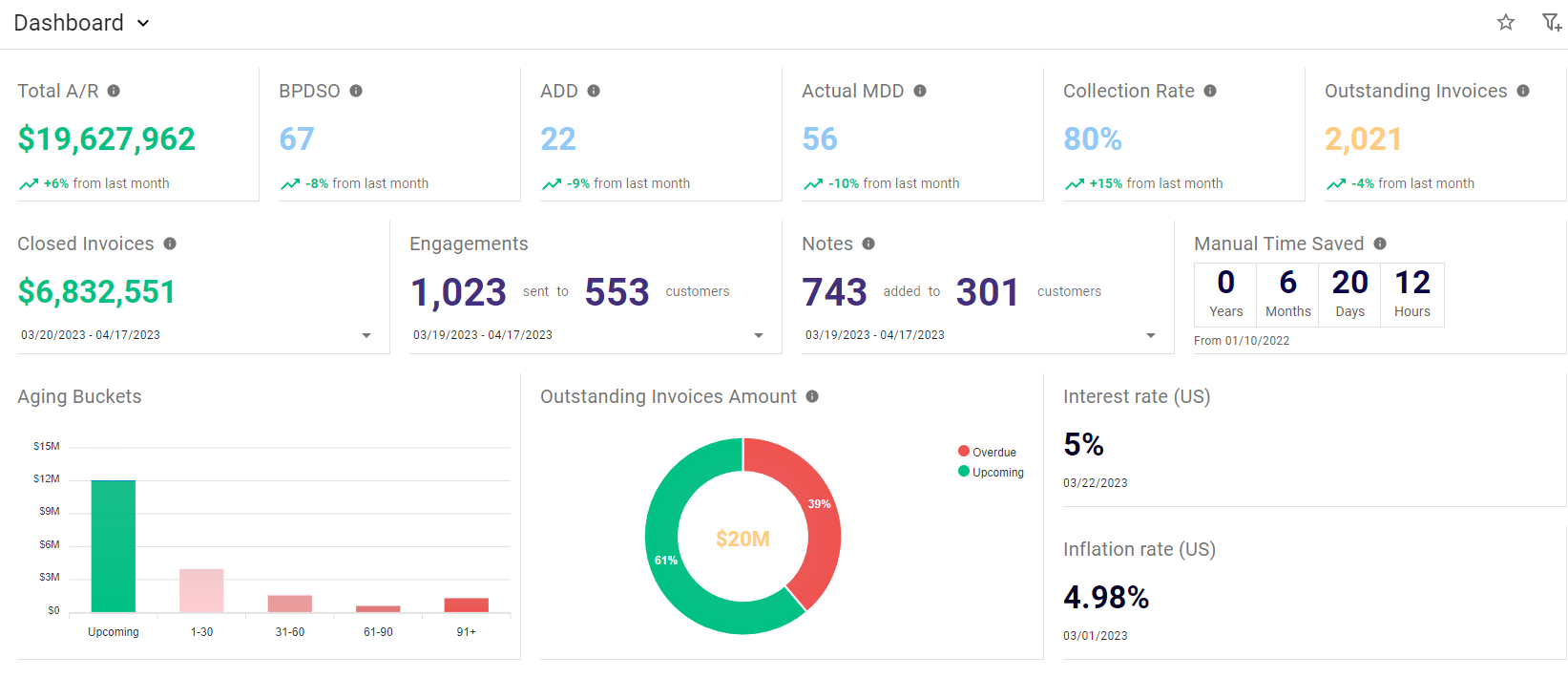Click the star favorite icon

[1505, 22]
